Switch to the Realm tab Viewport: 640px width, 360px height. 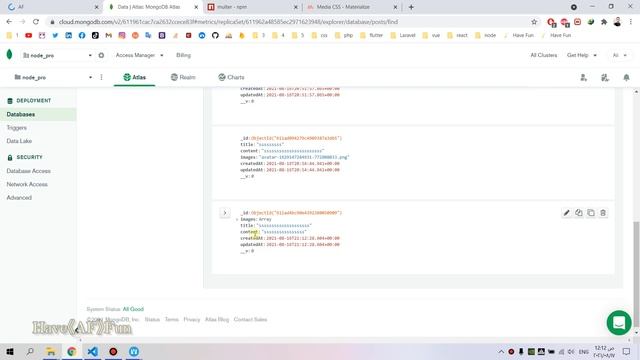(x=183, y=77)
